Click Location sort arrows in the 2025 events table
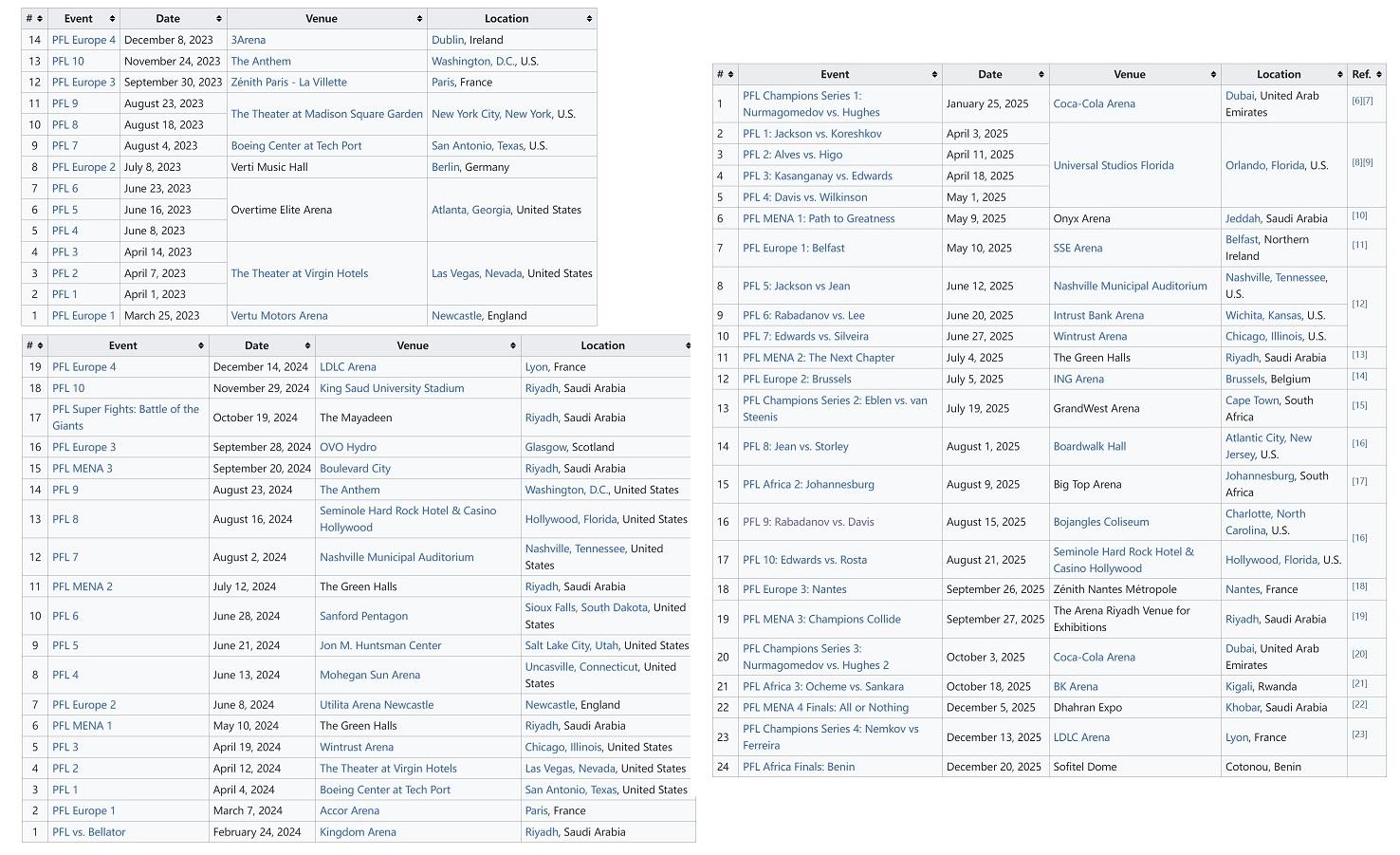Image resolution: width=1400 pixels, height=855 pixels. click(1339, 74)
